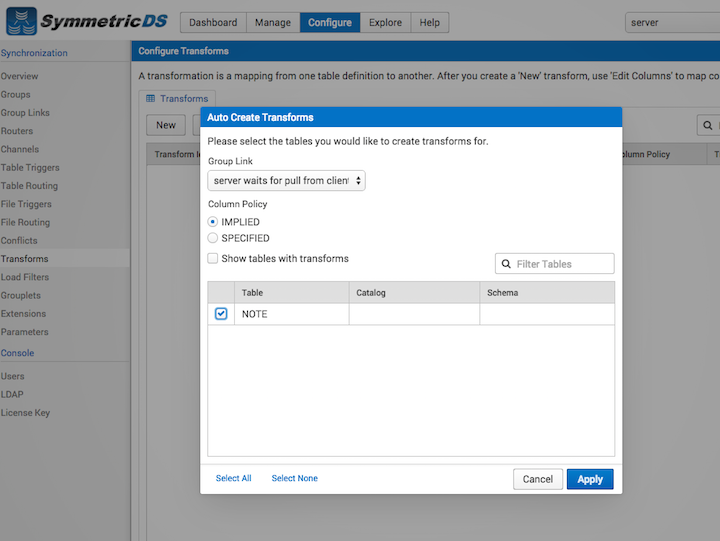Open Table Routing in the sidebar

pos(29,186)
